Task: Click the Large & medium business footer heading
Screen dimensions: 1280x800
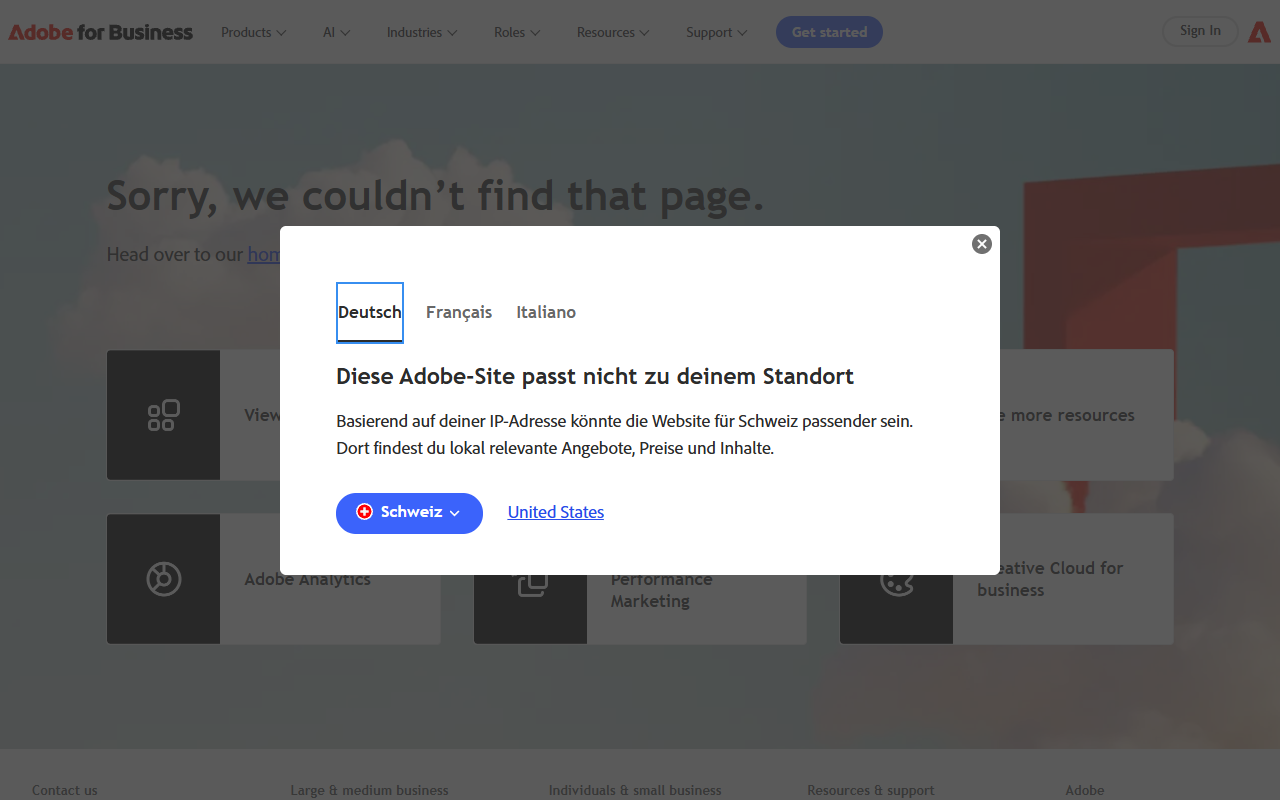Action: pos(370,790)
